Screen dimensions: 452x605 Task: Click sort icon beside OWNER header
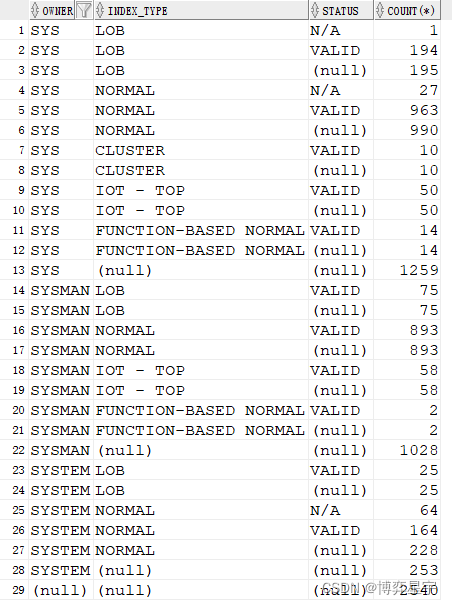pos(35,10)
